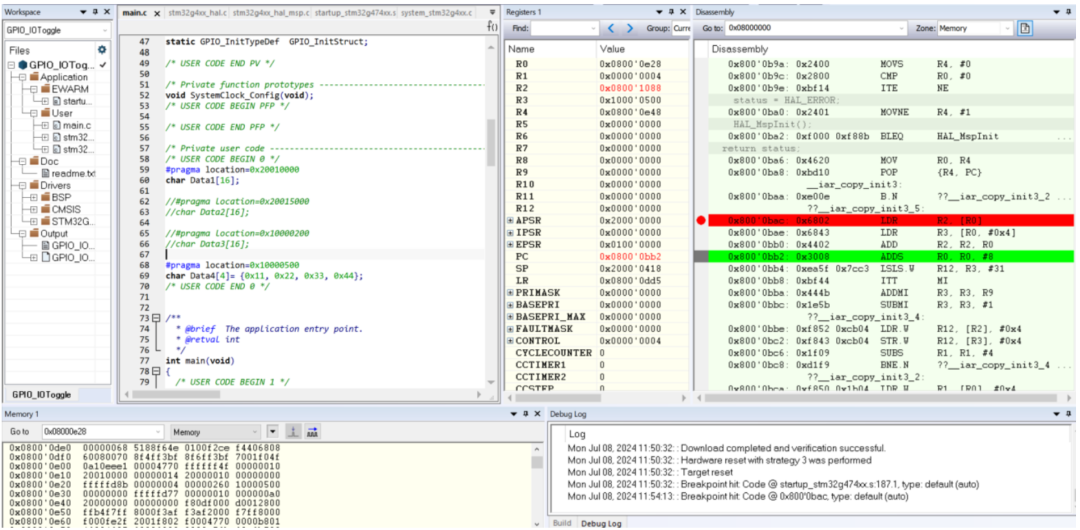The width and height of the screenshot is (1080, 530).
Task: Open the editor tab list dropdown arrow
Action: pos(492,12)
